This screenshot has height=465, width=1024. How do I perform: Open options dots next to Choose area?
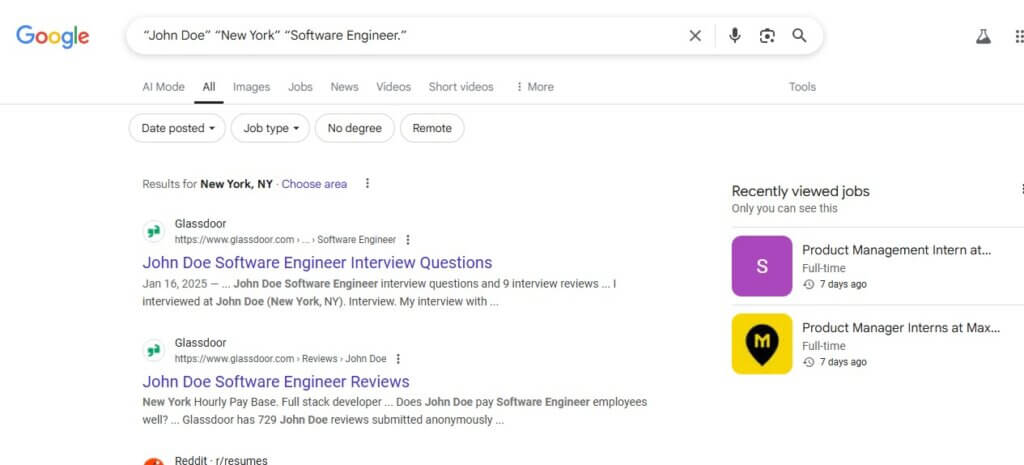tap(367, 184)
